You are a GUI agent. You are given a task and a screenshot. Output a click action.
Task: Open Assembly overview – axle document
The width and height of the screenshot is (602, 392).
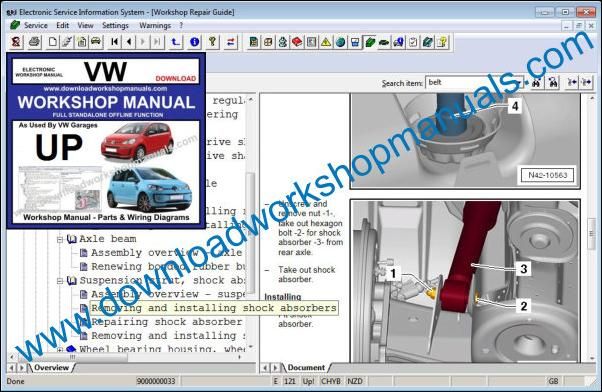coord(166,253)
